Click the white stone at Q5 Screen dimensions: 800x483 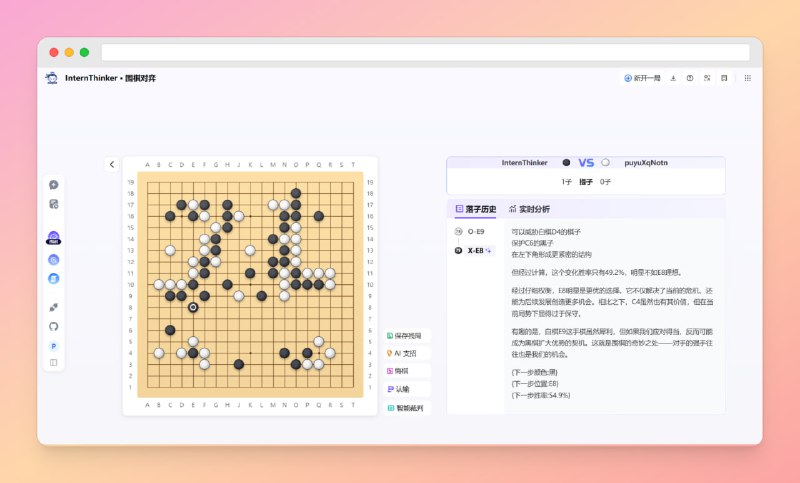319,341
